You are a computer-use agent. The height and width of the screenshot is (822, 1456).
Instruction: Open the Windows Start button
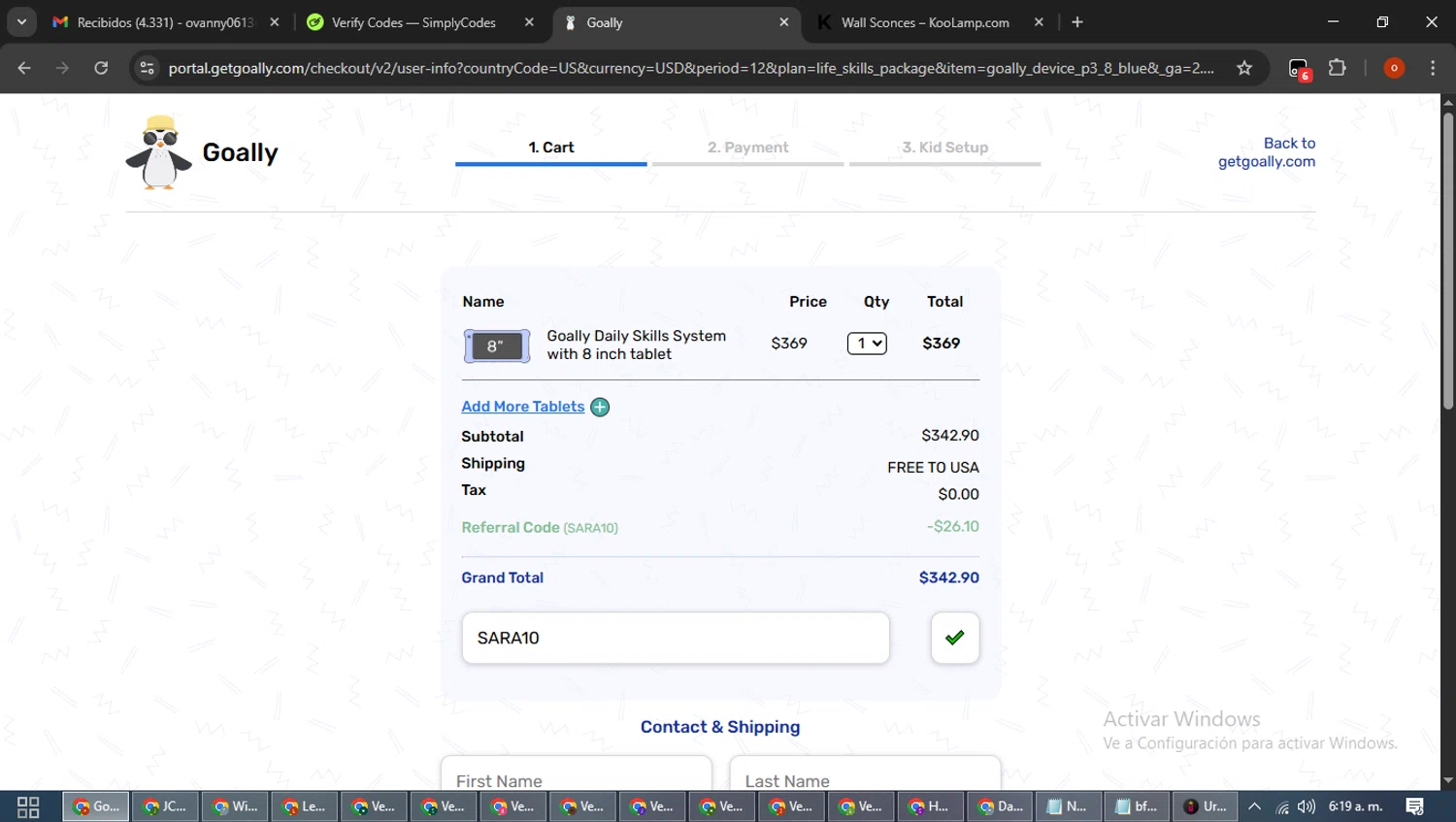28,806
